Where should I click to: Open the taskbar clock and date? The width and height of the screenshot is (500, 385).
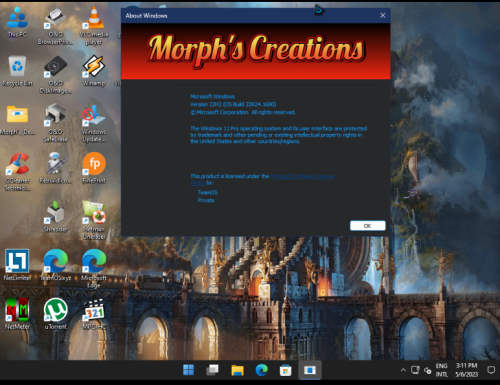click(467, 370)
